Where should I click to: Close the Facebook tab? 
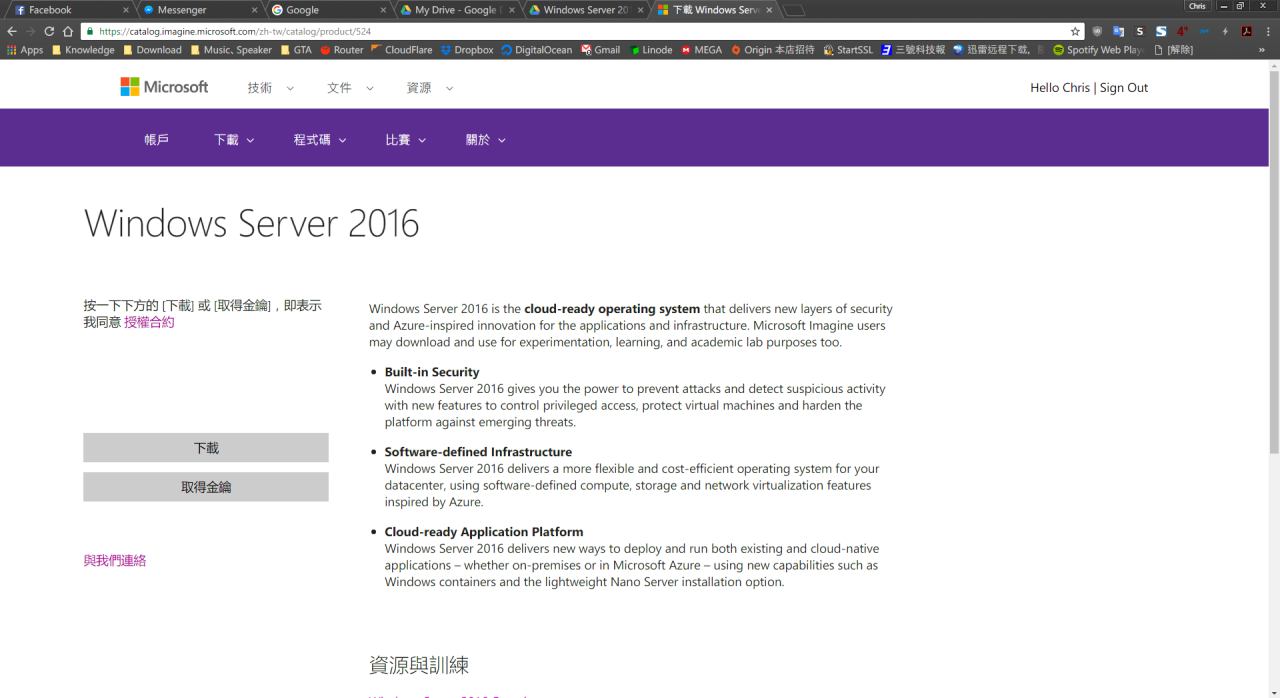coord(126,10)
